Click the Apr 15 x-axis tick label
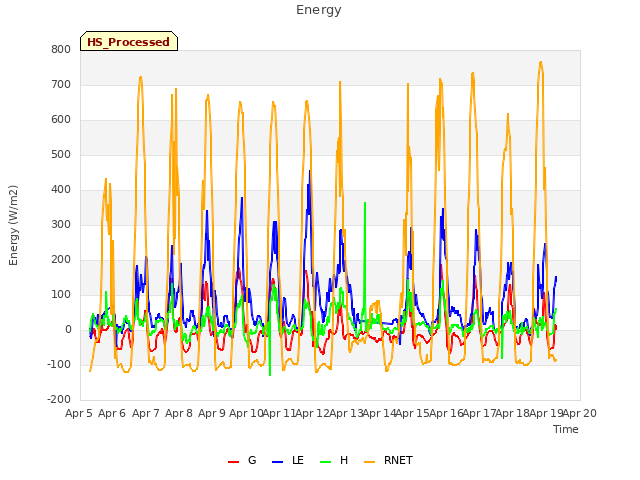The height and width of the screenshot is (480, 640). point(413,413)
